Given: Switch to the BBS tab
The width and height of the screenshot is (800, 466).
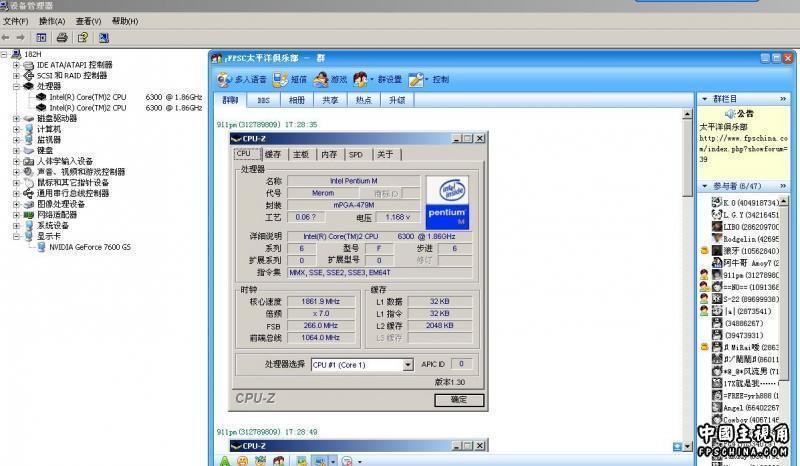Looking at the screenshot, I should 263,101.
